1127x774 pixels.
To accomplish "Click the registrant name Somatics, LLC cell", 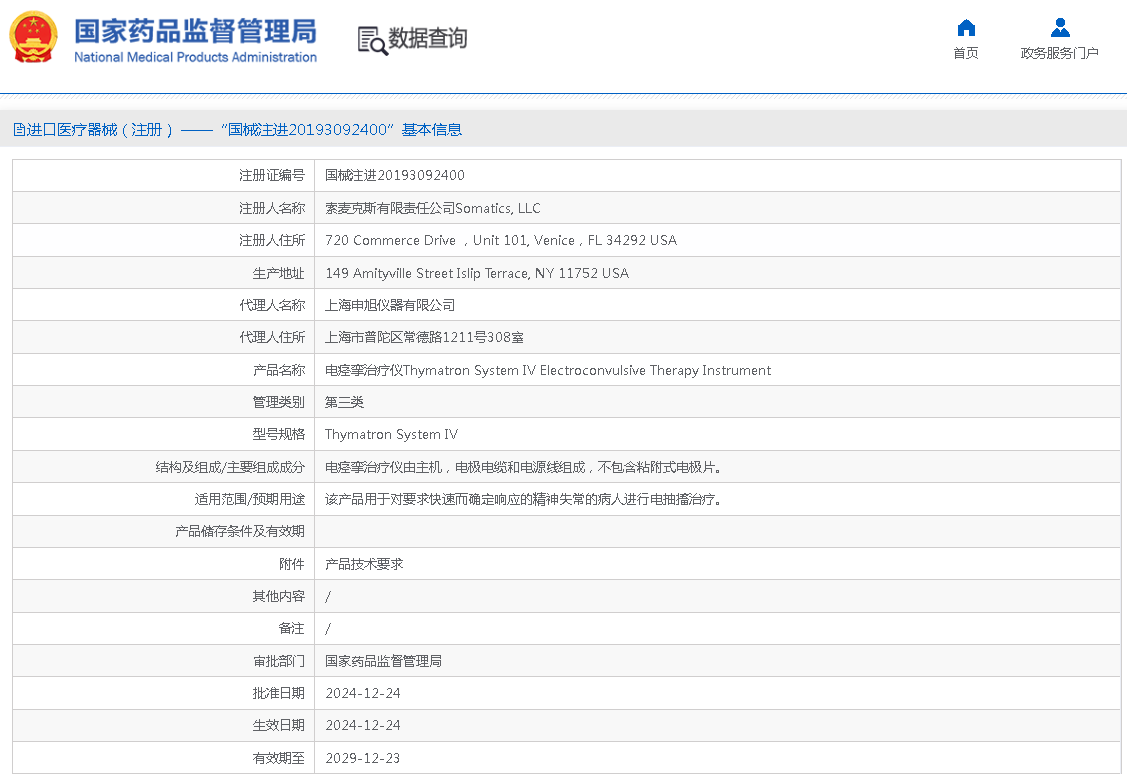I will point(432,208).
